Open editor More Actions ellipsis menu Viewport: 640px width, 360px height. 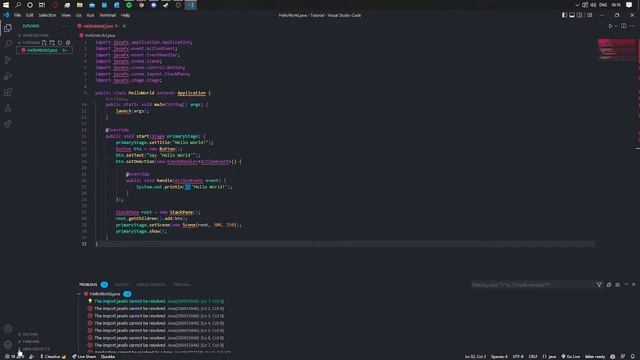633,26
